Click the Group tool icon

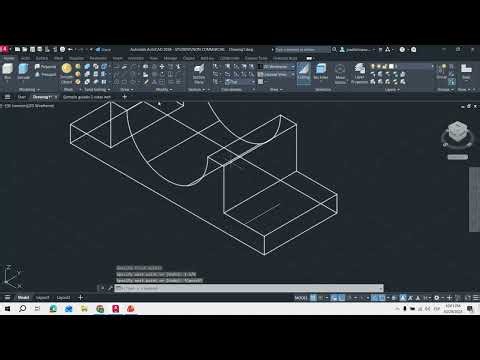pos(442,71)
